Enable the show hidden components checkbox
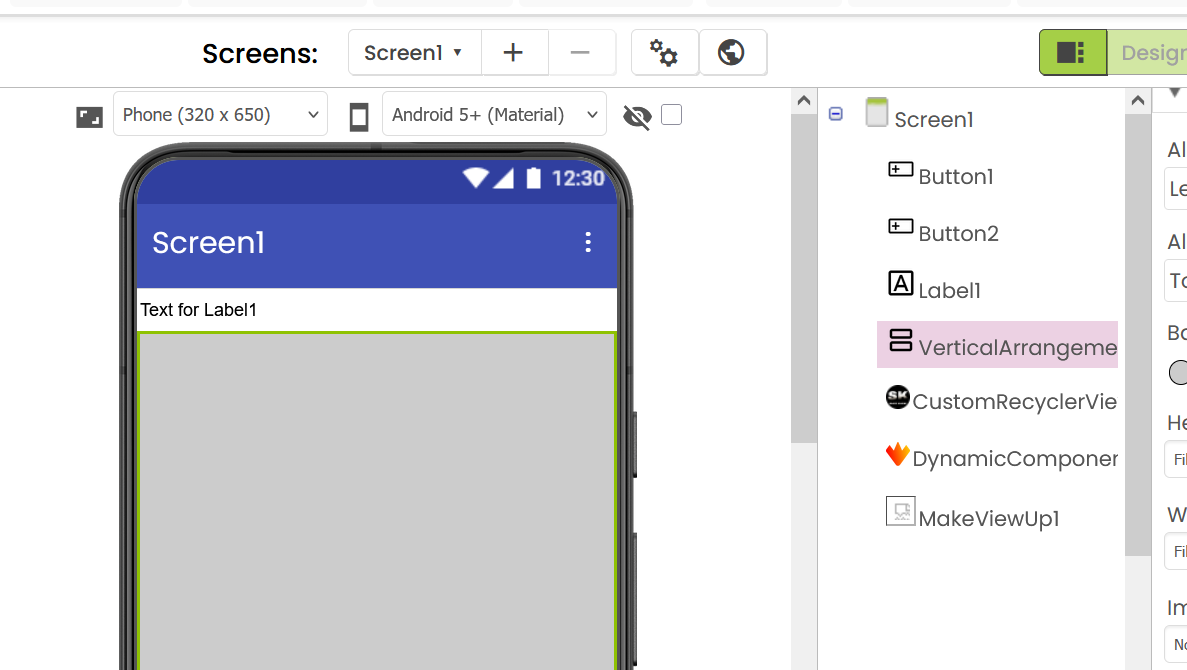 (671, 115)
